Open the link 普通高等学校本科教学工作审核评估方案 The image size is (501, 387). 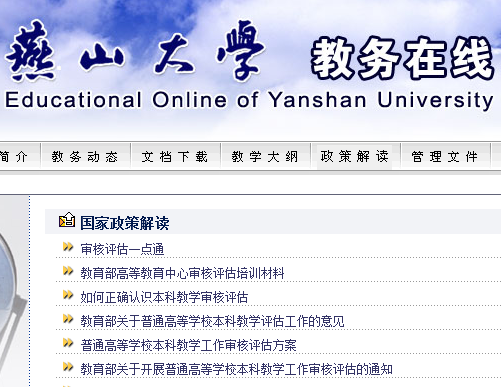click(188, 345)
